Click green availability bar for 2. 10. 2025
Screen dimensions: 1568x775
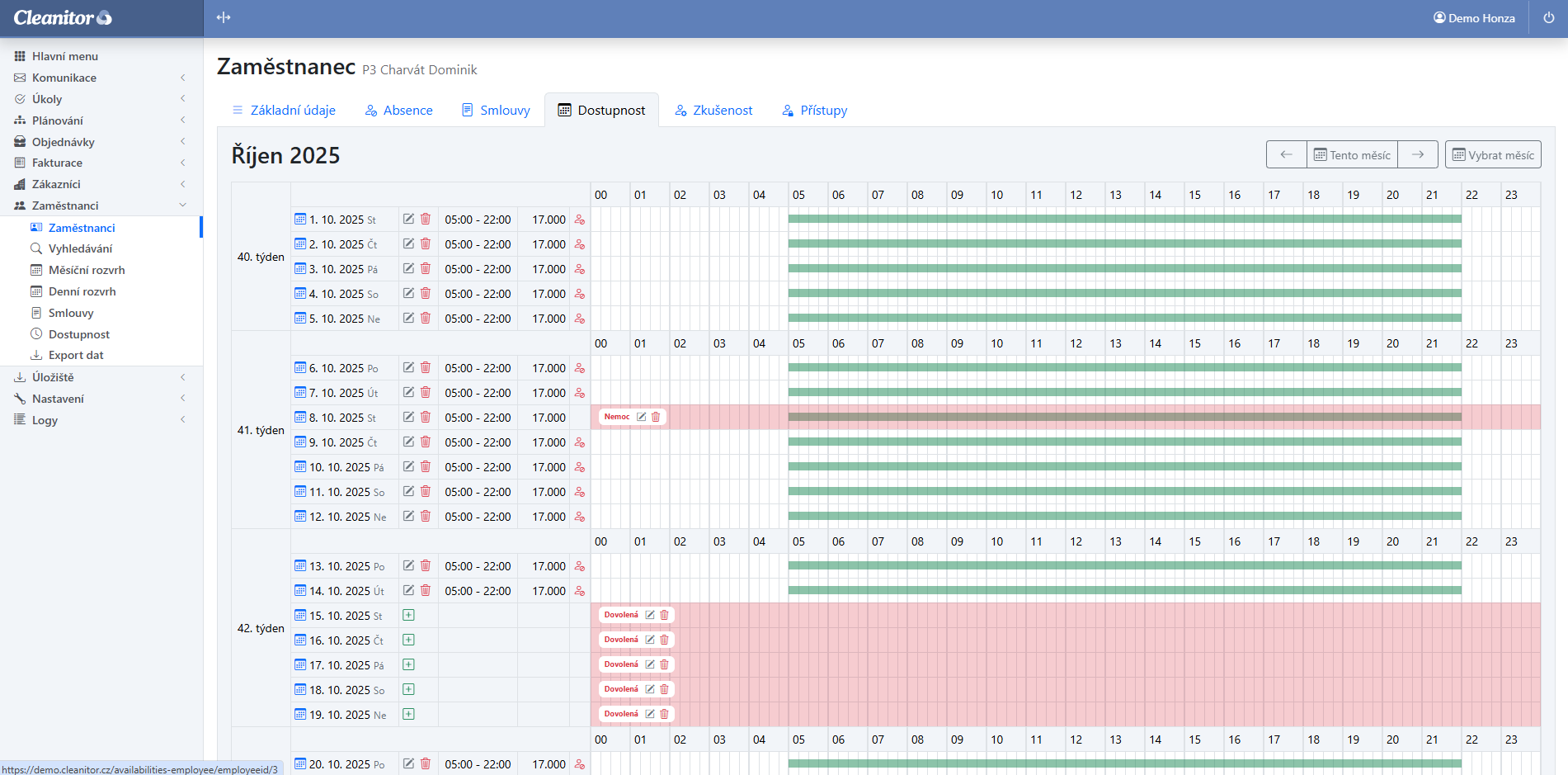tap(1123, 244)
